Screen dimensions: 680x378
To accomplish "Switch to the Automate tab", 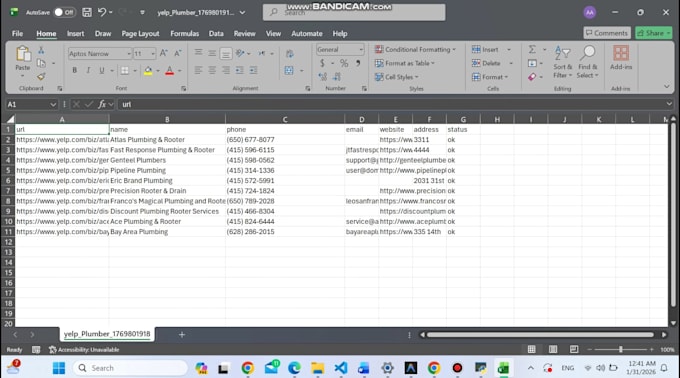I will tap(307, 33).
